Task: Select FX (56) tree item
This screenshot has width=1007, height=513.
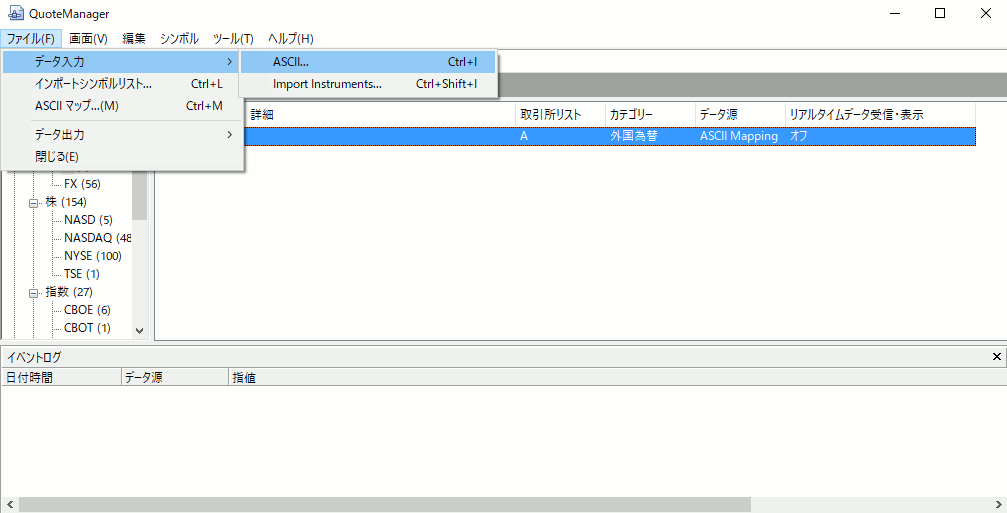Action: [x=82, y=184]
